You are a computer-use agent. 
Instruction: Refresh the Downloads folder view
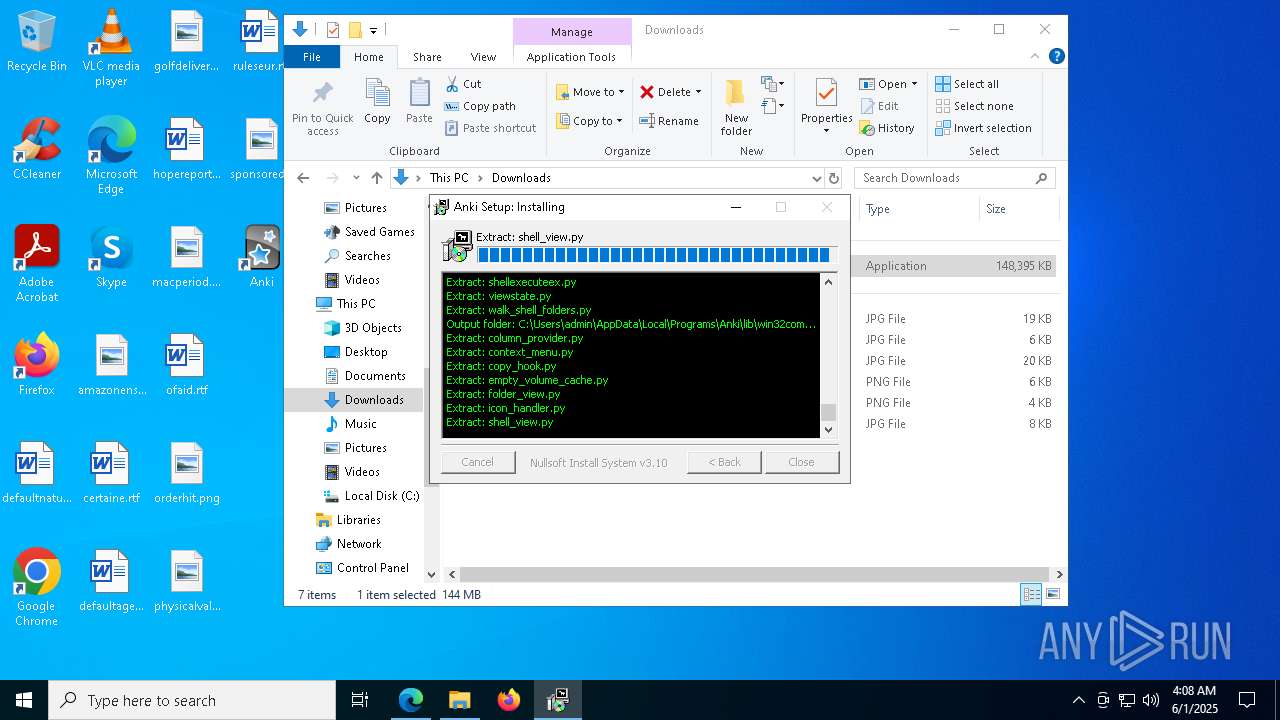834,178
